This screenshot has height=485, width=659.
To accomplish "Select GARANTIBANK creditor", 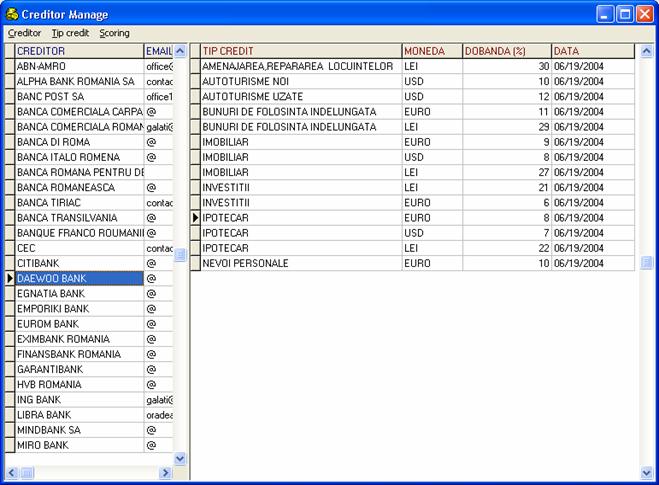I will tap(79, 369).
